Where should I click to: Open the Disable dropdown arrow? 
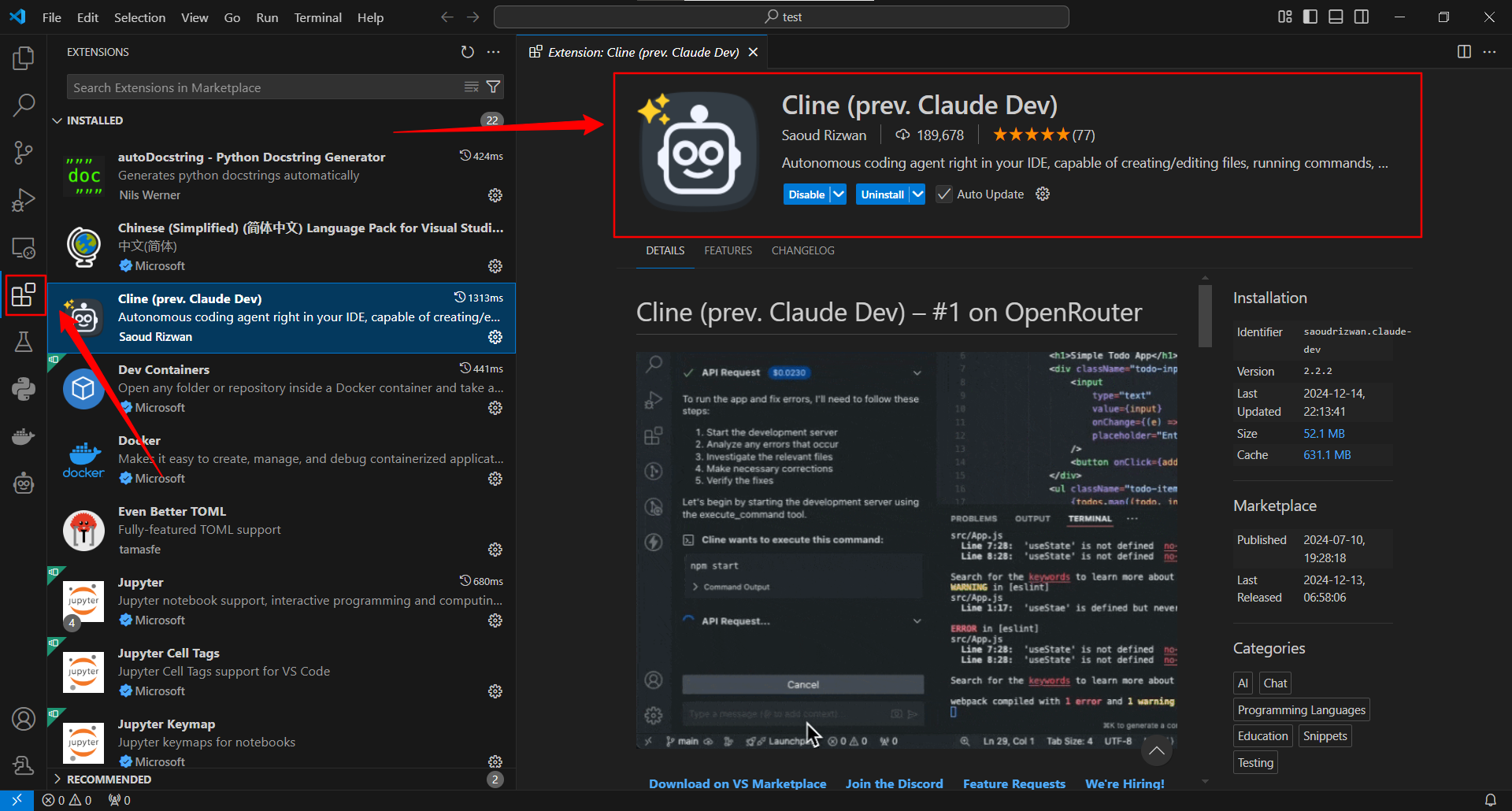[838, 194]
